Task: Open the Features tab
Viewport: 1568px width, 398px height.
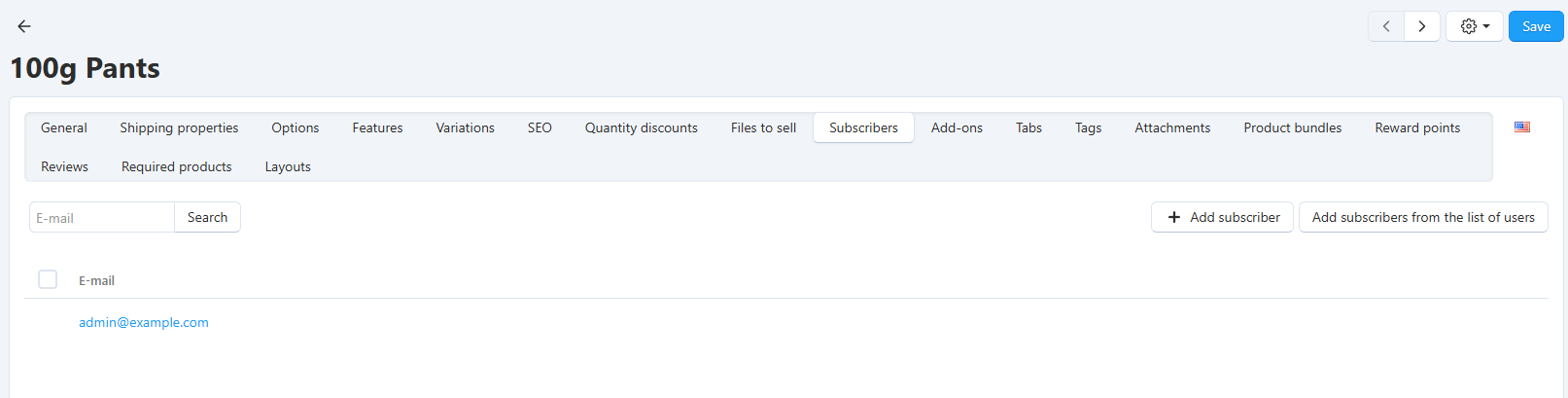Action: [x=377, y=127]
